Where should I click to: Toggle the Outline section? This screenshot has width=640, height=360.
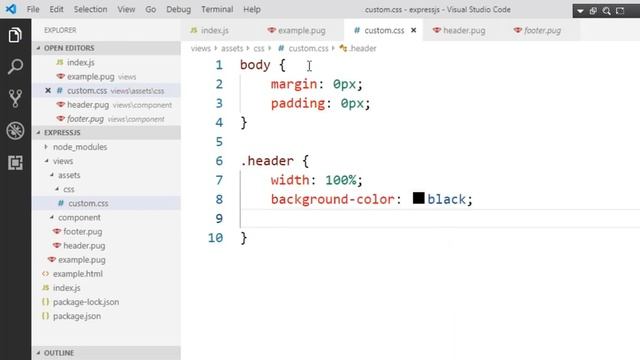click(106, 353)
